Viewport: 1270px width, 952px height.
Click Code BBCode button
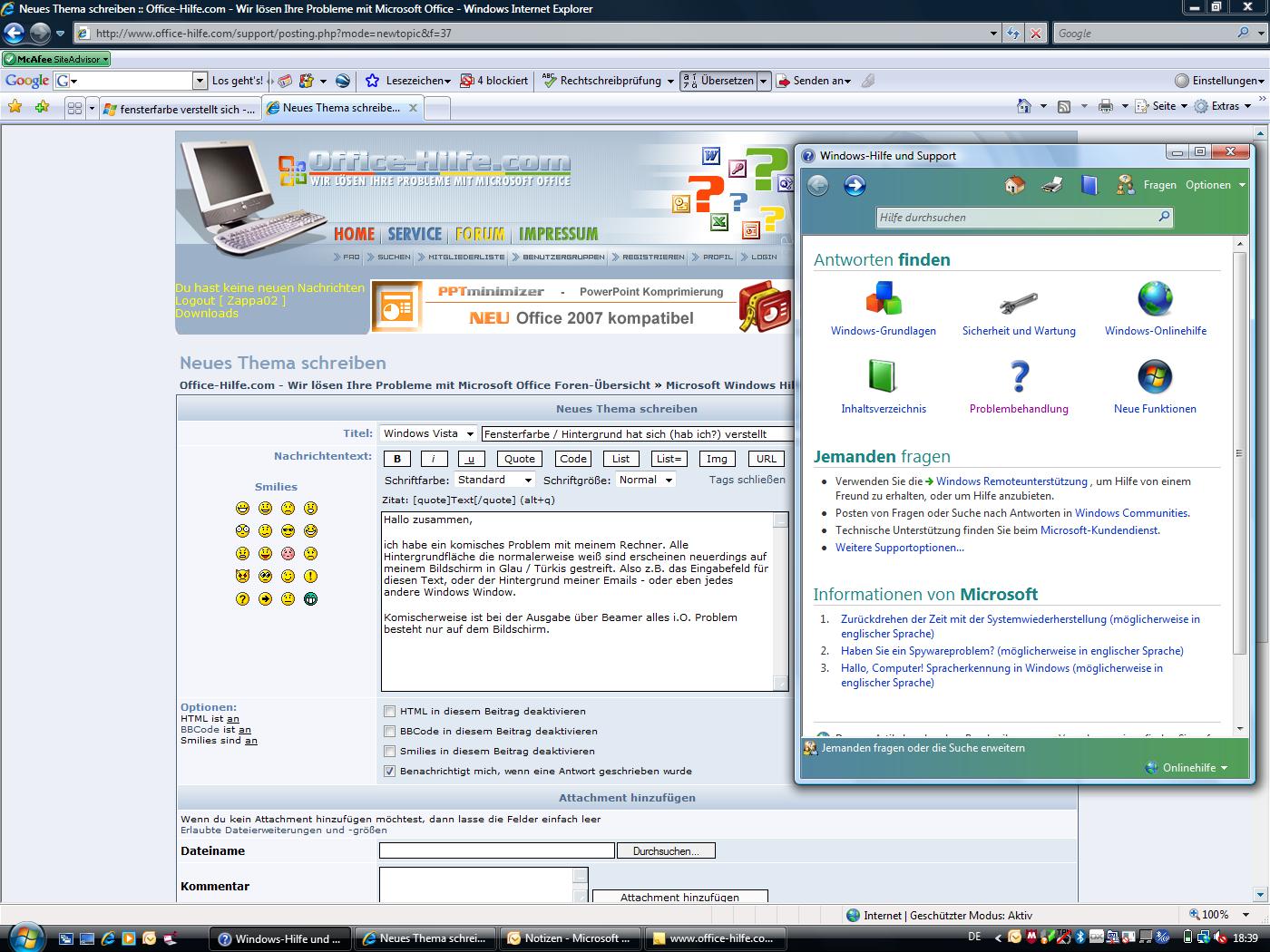tap(573, 459)
